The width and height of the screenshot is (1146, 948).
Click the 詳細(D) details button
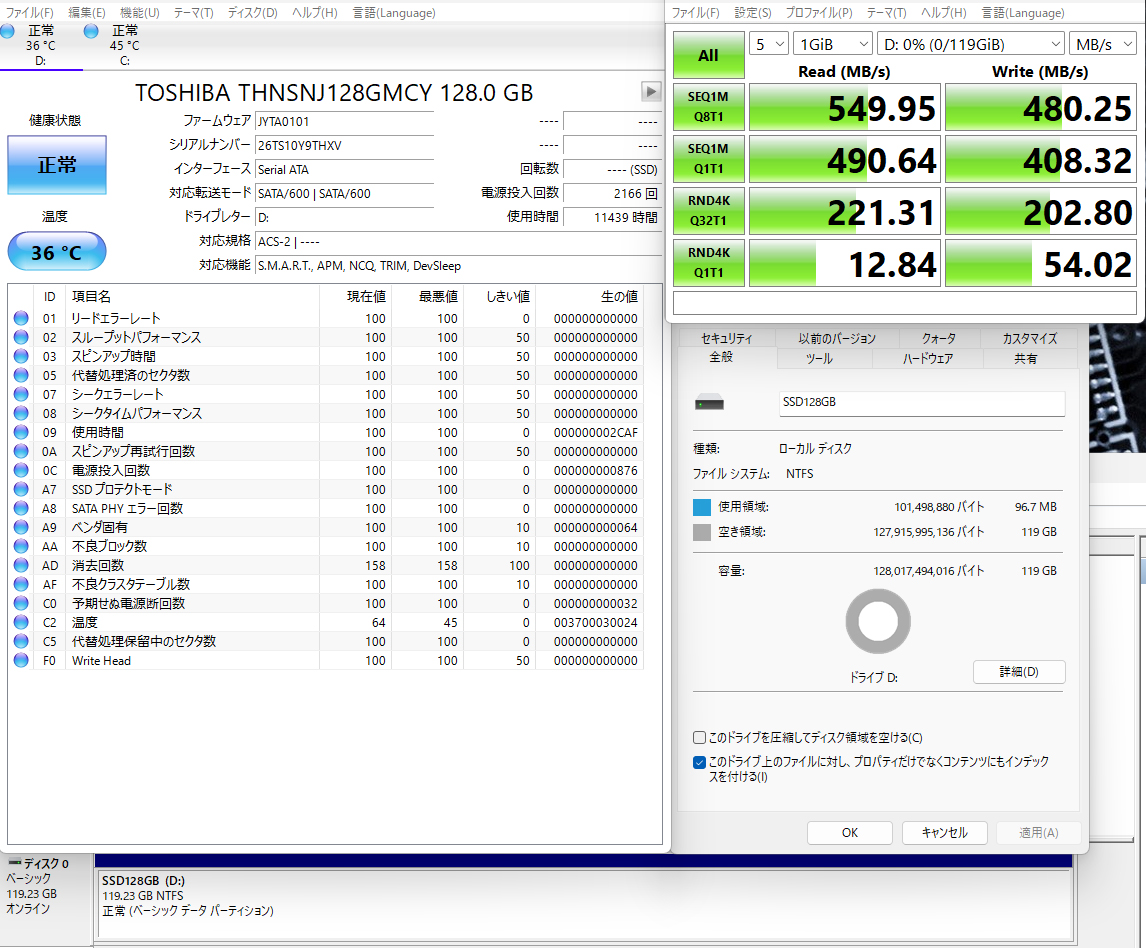(1018, 672)
